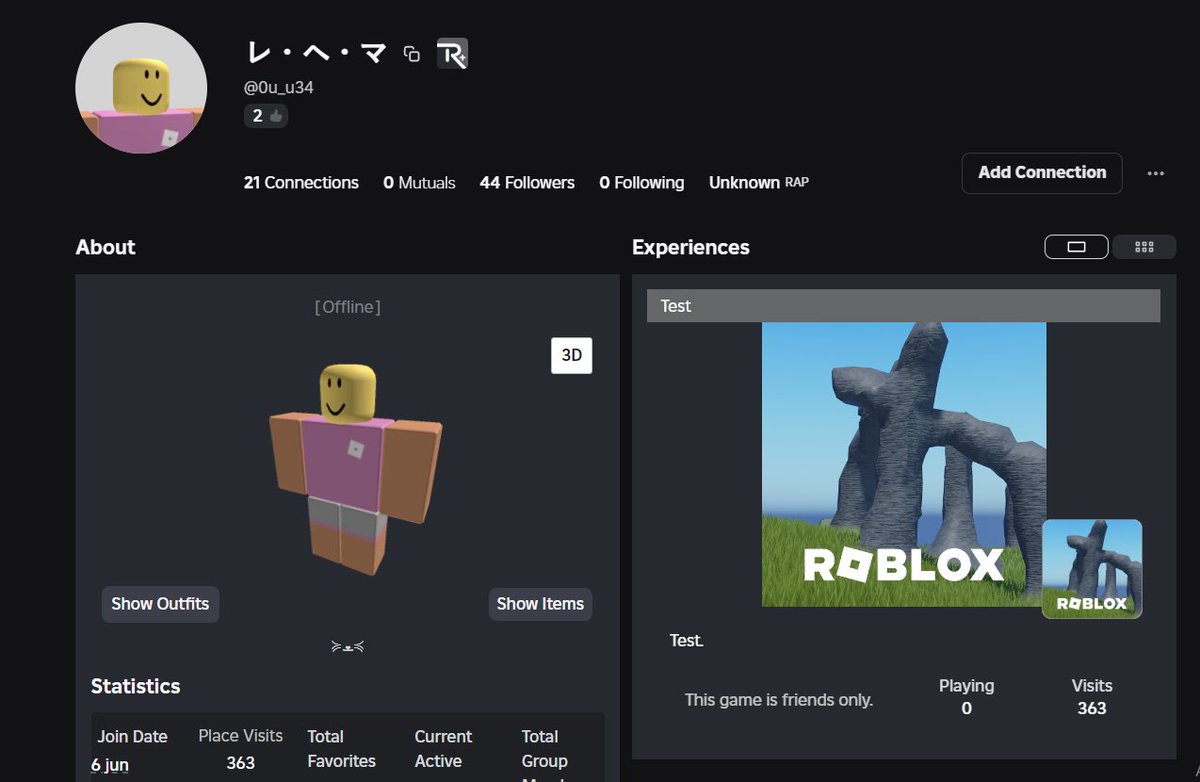
Task: Open 0 Mutuals list
Action: click(x=419, y=183)
